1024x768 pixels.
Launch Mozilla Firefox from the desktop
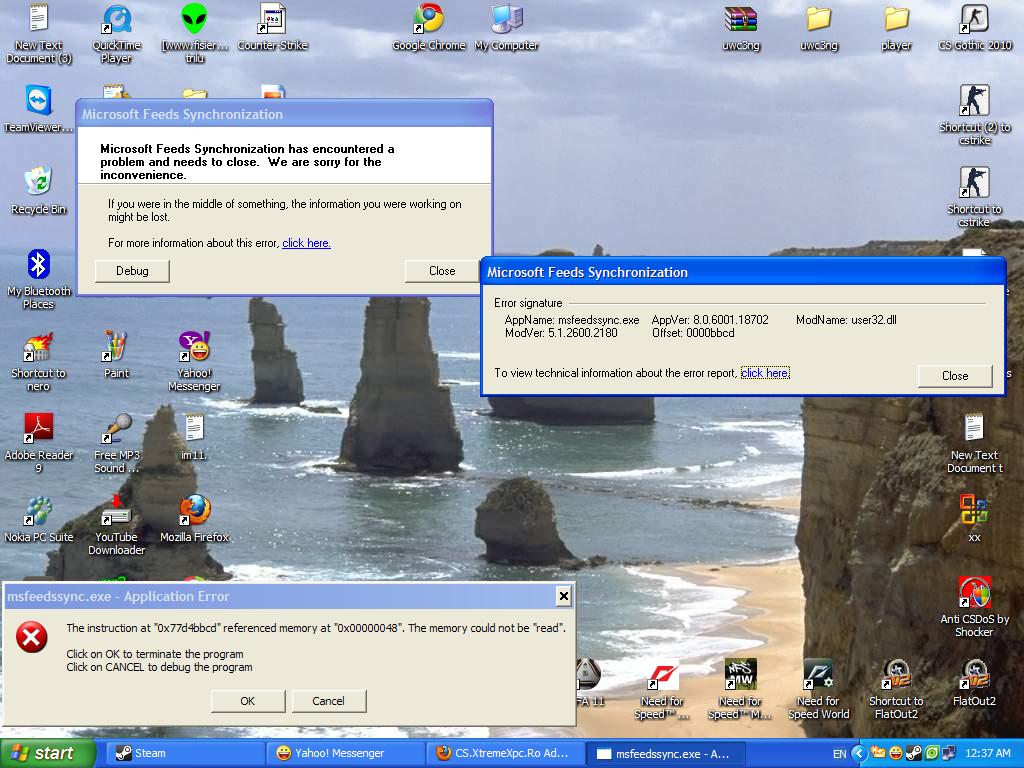coord(194,519)
